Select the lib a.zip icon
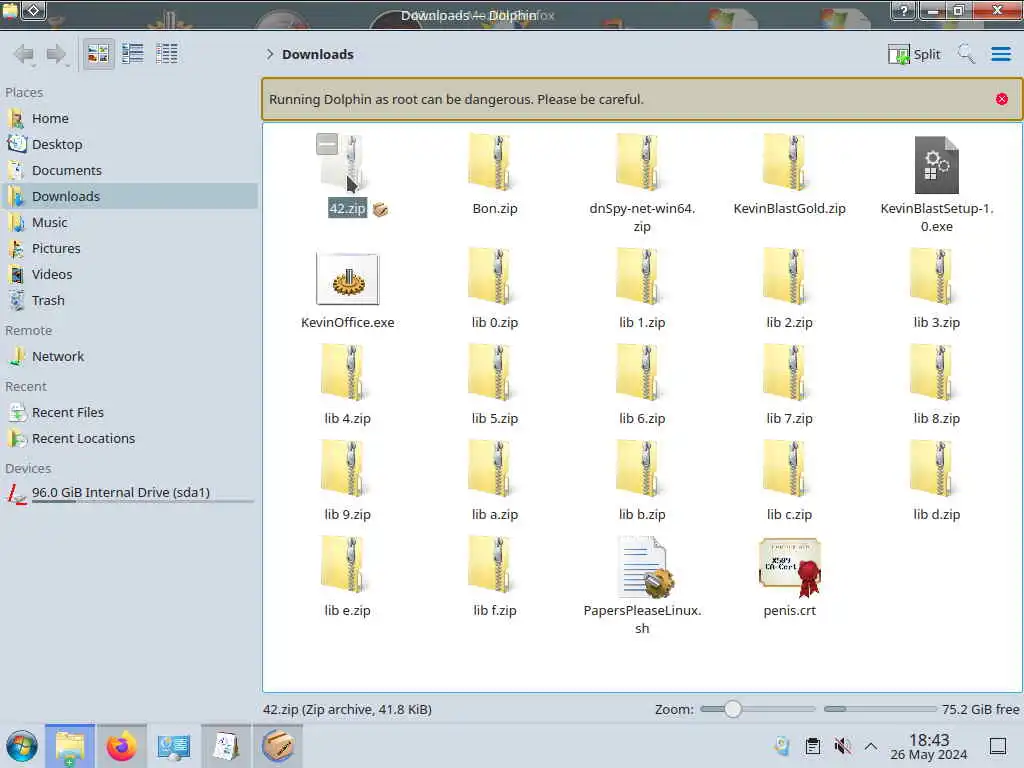Image resolution: width=1024 pixels, height=768 pixels. coord(494,469)
